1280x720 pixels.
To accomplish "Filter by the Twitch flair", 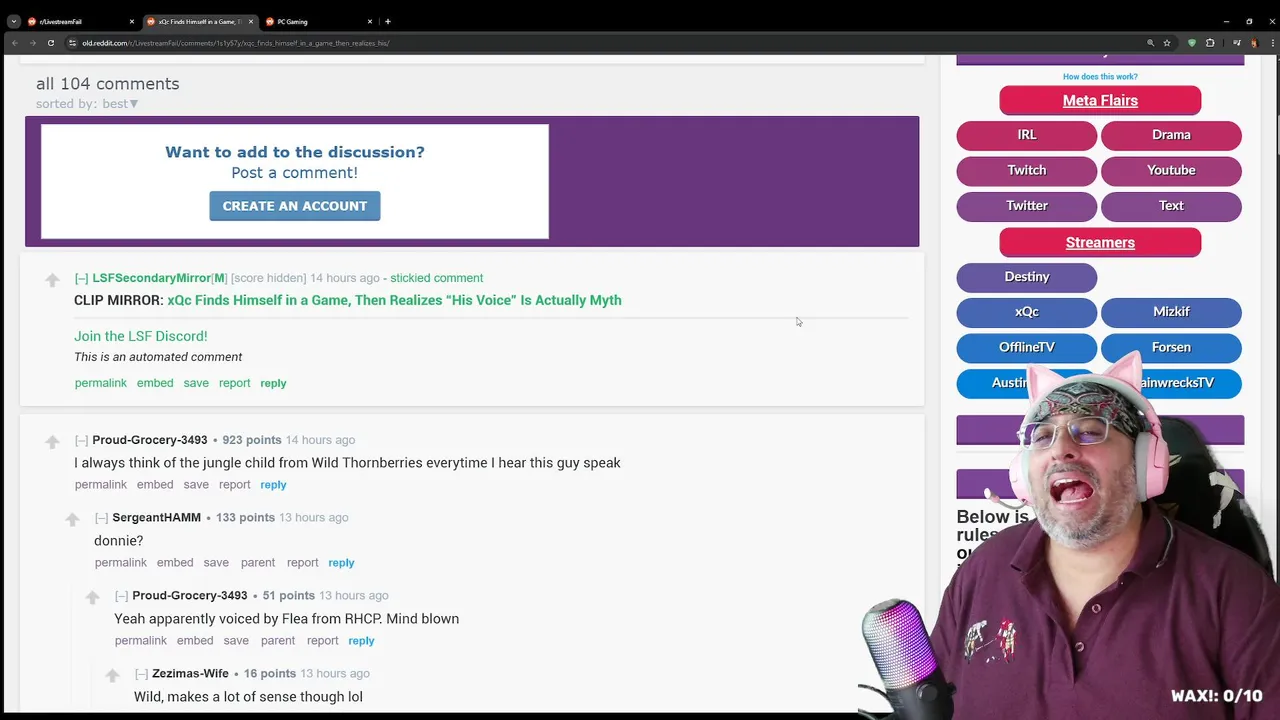I will [x=1027, y=170].
